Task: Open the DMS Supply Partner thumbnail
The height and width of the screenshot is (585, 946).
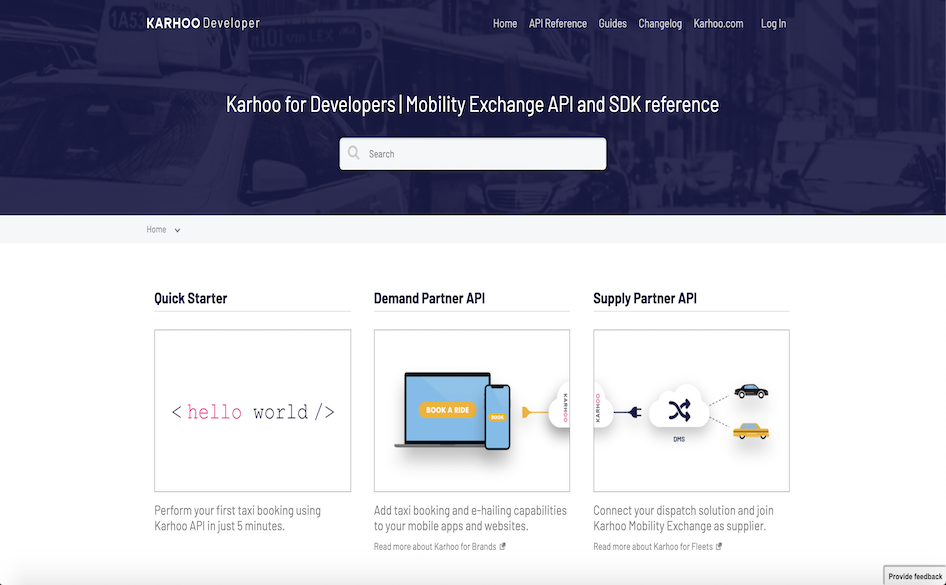Action: 691,410
